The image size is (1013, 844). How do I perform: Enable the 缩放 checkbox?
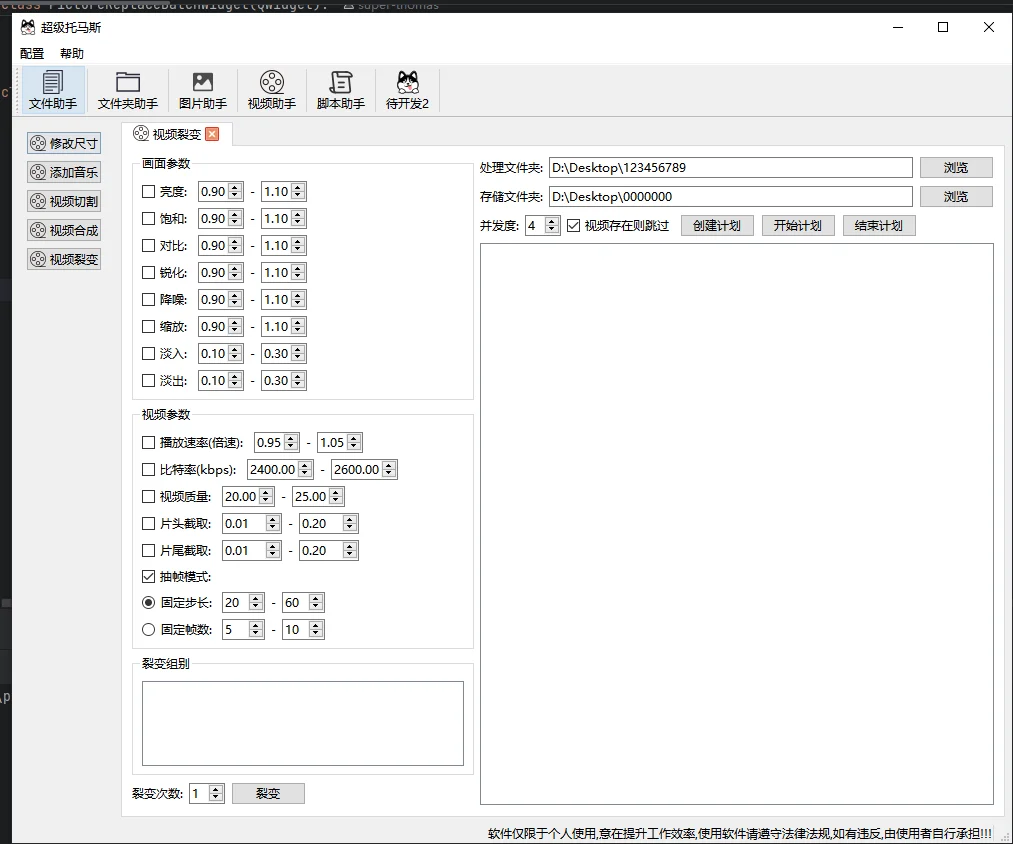pos(149,326)
